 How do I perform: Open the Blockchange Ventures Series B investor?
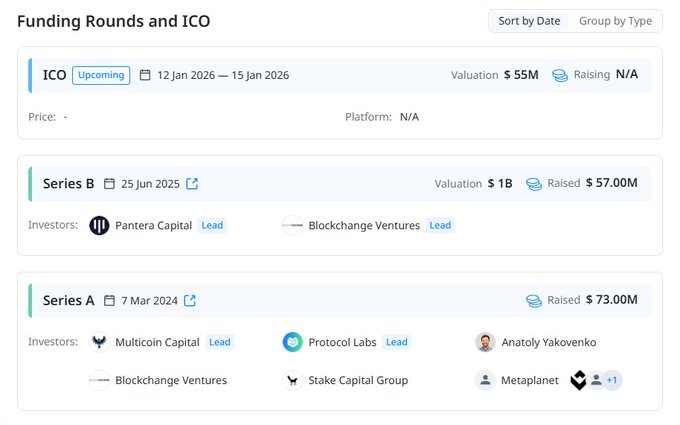[x=364, y=226]
